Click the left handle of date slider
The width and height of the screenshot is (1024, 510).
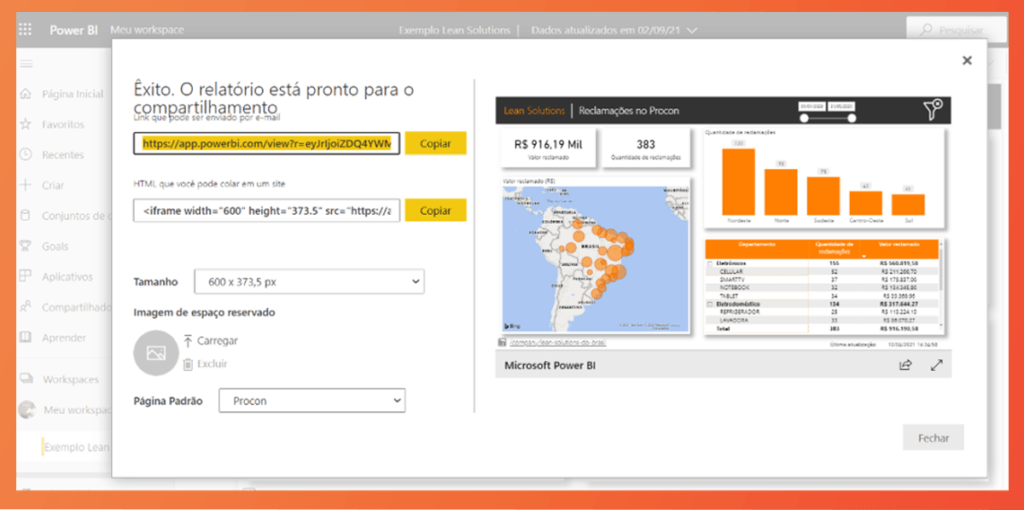804,118
